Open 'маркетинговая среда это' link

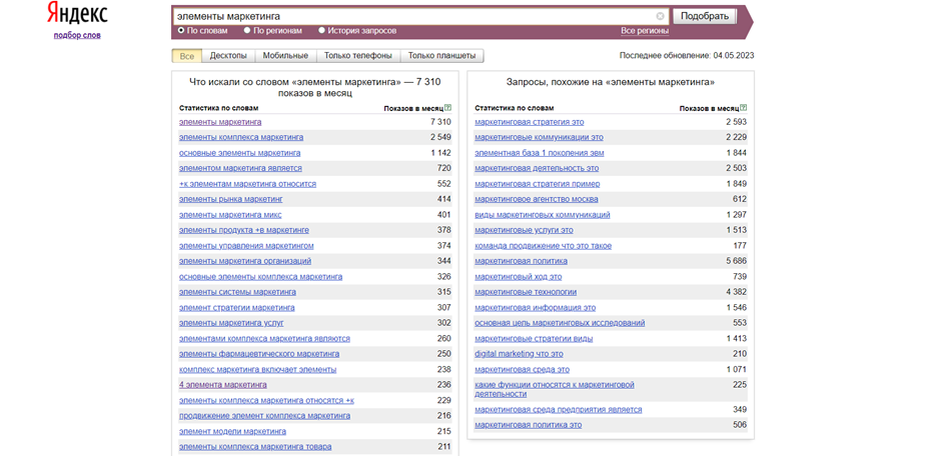522,370
